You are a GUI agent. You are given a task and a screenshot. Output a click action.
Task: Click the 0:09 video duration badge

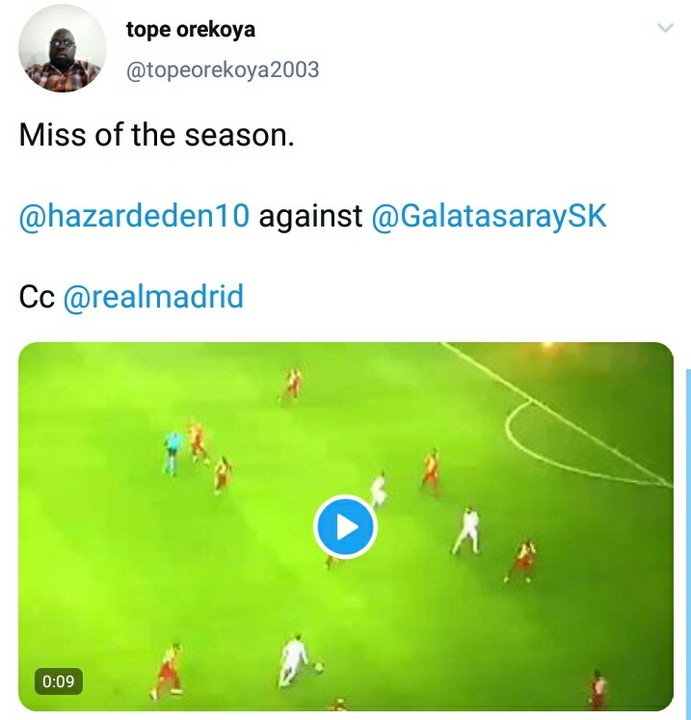pos(58,681)
